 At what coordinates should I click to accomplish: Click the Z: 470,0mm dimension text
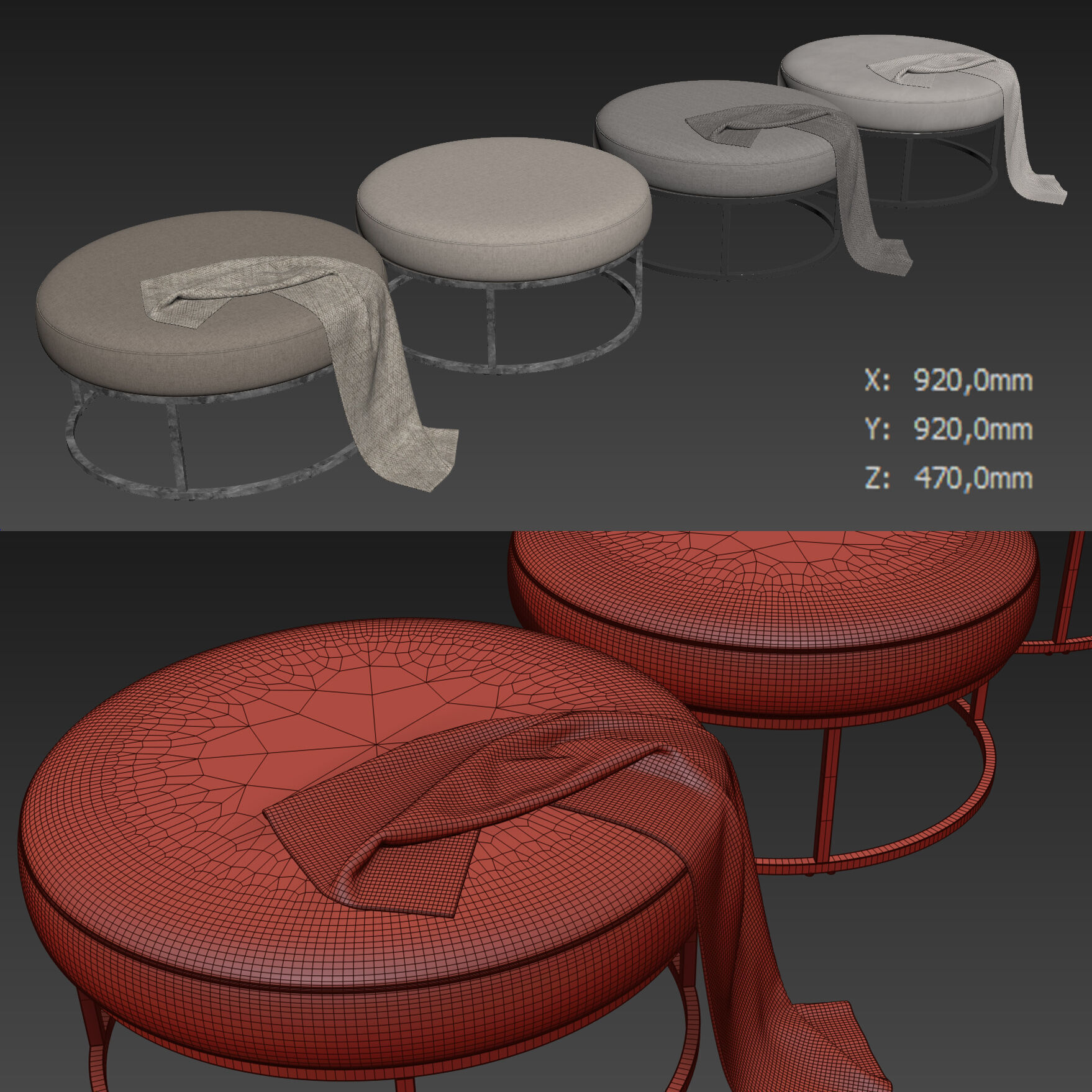coord(949,478)
